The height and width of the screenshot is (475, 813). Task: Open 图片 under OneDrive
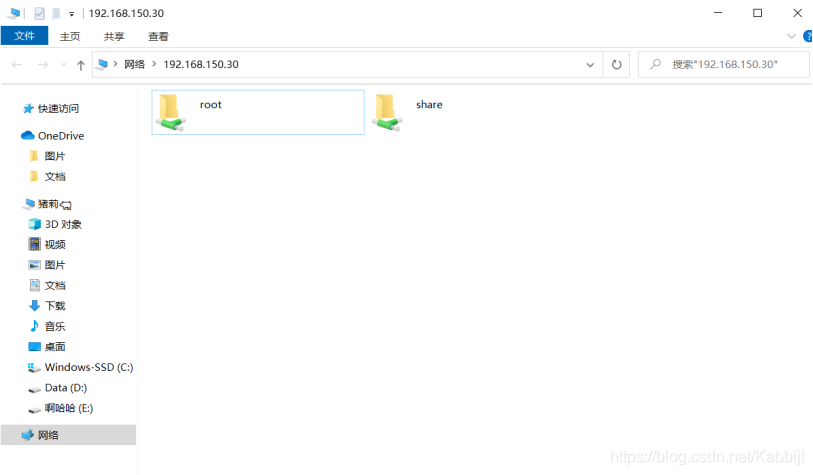point(54,156)
